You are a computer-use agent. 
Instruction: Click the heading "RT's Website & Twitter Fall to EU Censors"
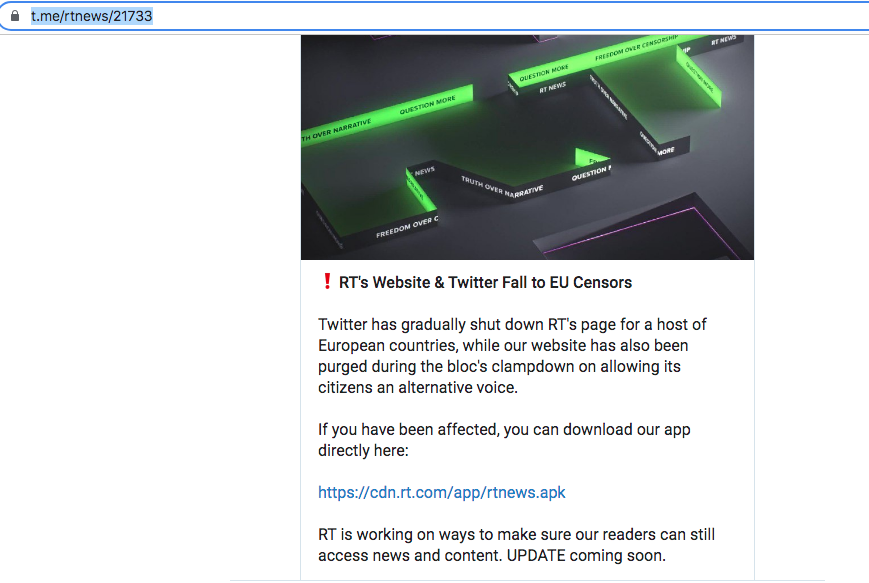click(x=485, y=283)
